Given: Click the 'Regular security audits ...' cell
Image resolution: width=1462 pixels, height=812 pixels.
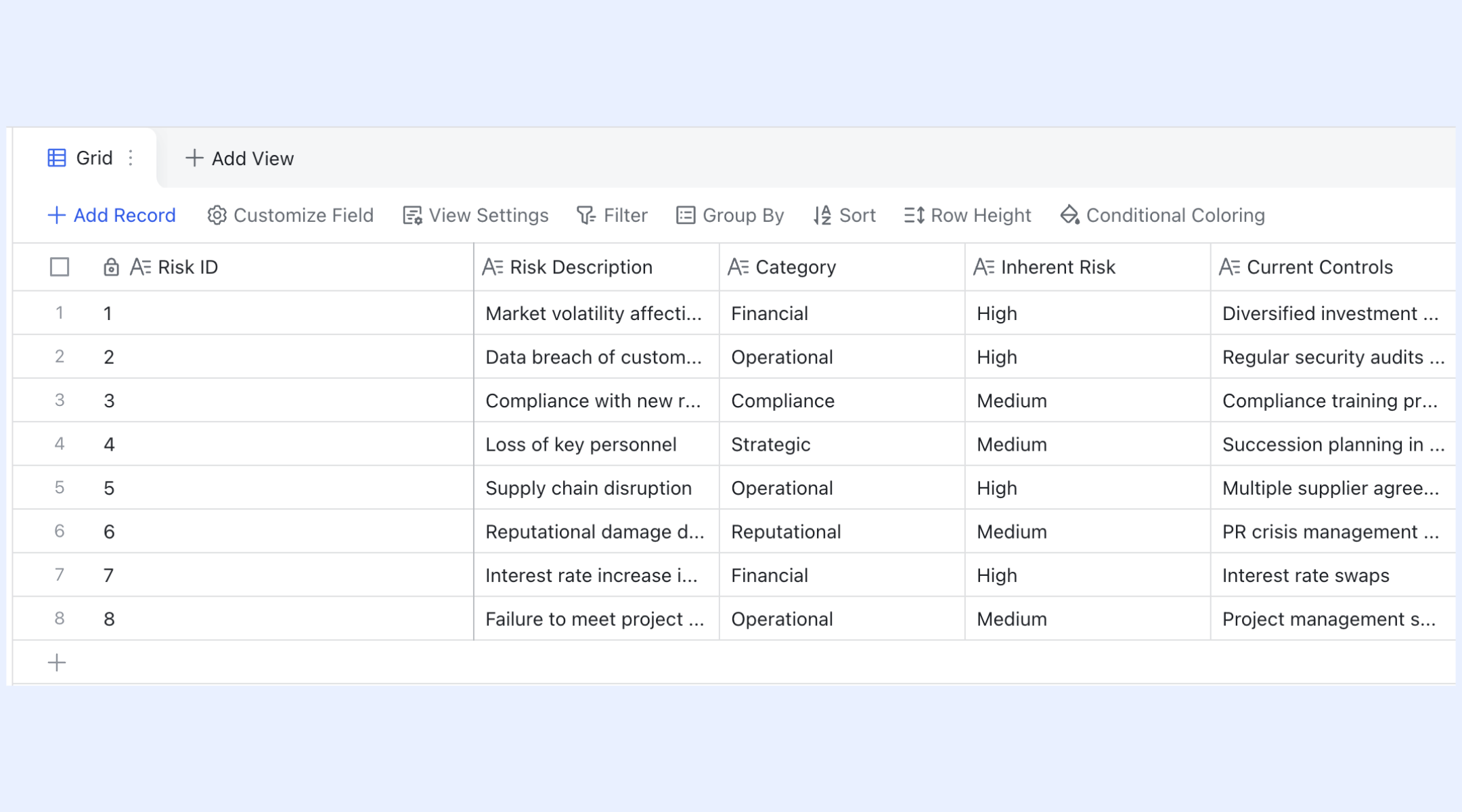Looking at the screenshot, I should coord(1333,357).
